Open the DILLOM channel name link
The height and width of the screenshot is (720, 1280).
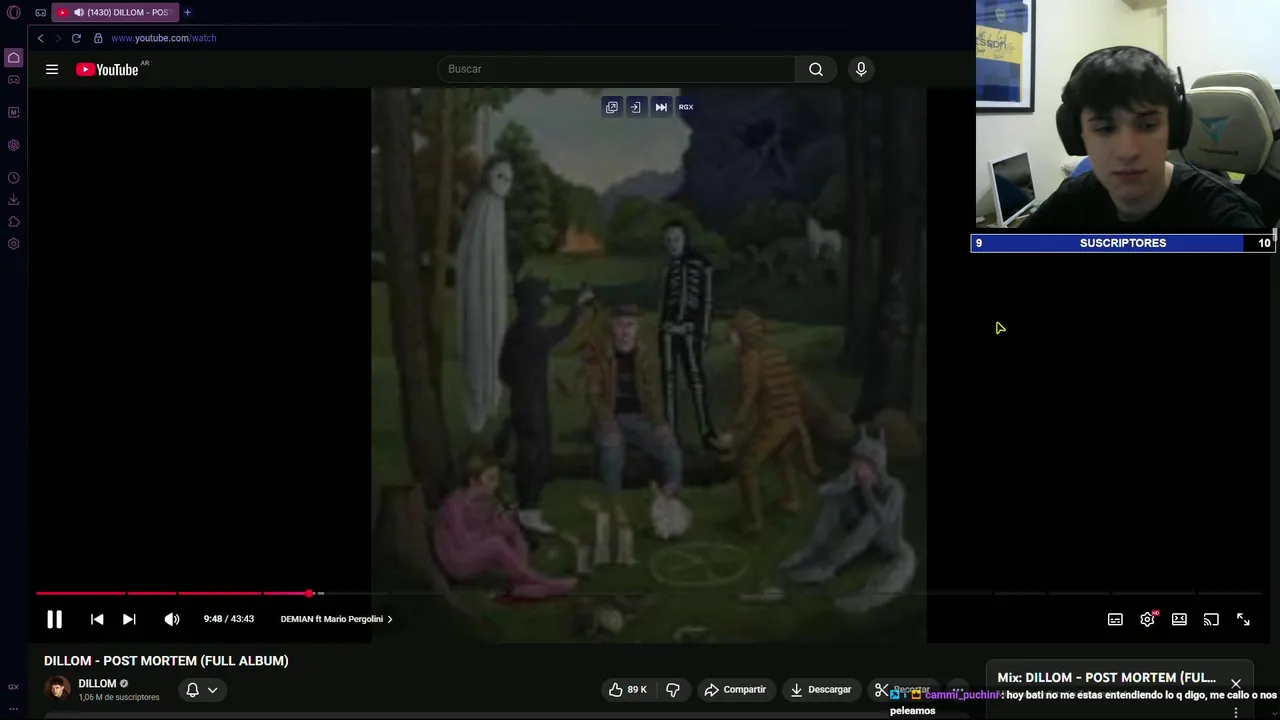[x=98, y=684]
